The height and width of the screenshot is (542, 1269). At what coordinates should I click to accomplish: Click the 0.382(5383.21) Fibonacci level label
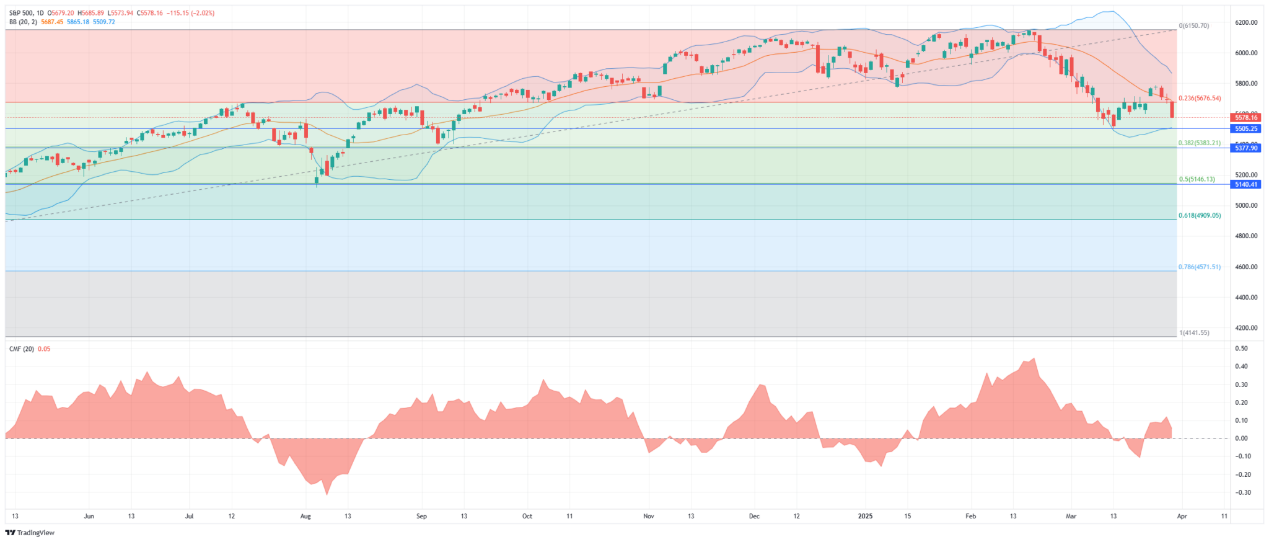coord(1201,142)
